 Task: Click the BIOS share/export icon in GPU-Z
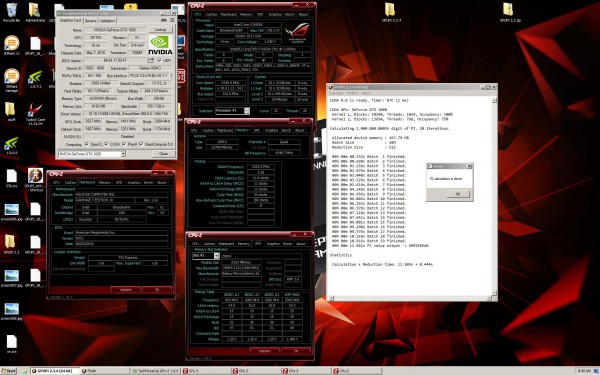(x=151, y=60)
